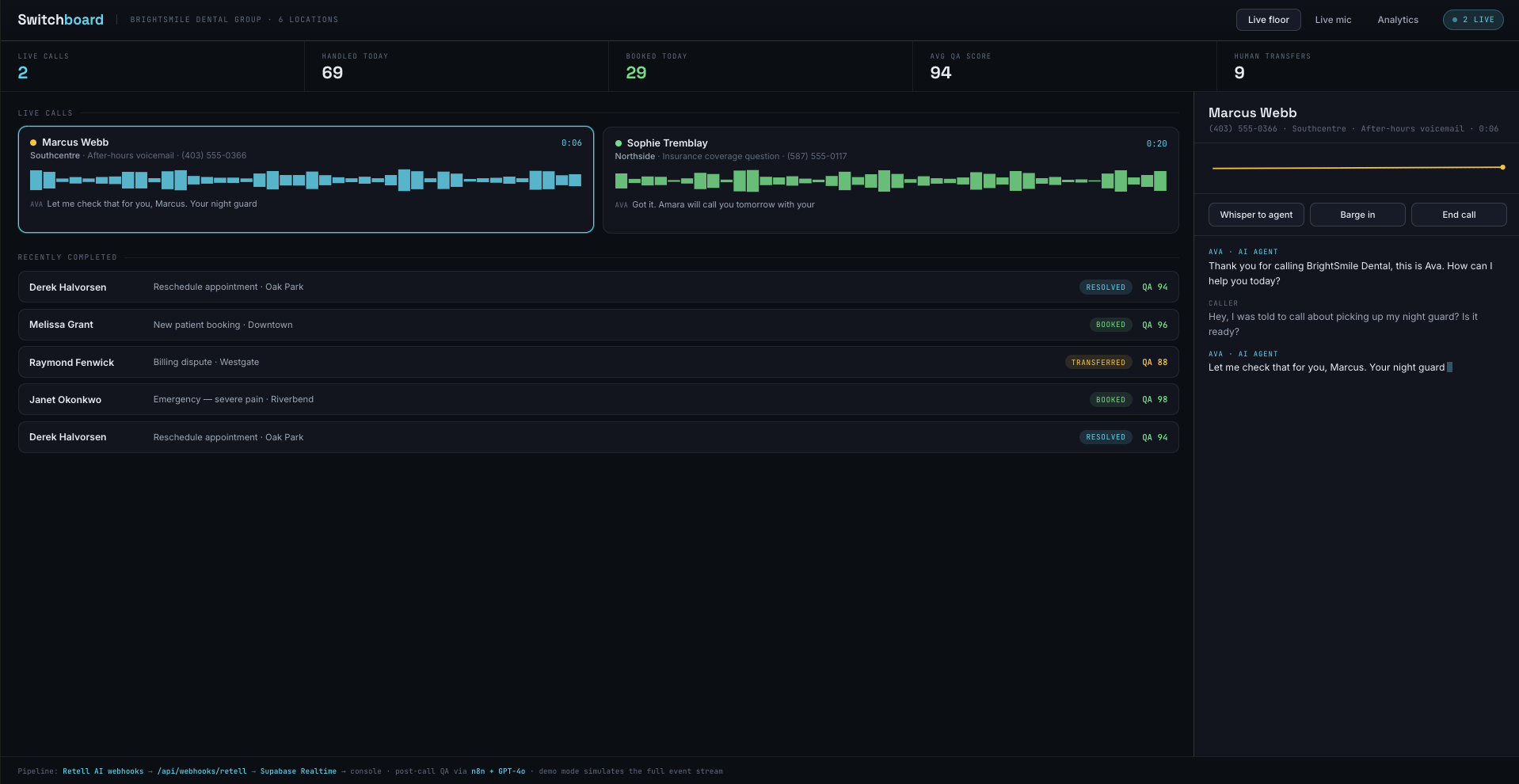This screenshot has height=784, width=1519.
Task: Click the 0:20 call timer on Sophie's card
Action: point(1156,144)
